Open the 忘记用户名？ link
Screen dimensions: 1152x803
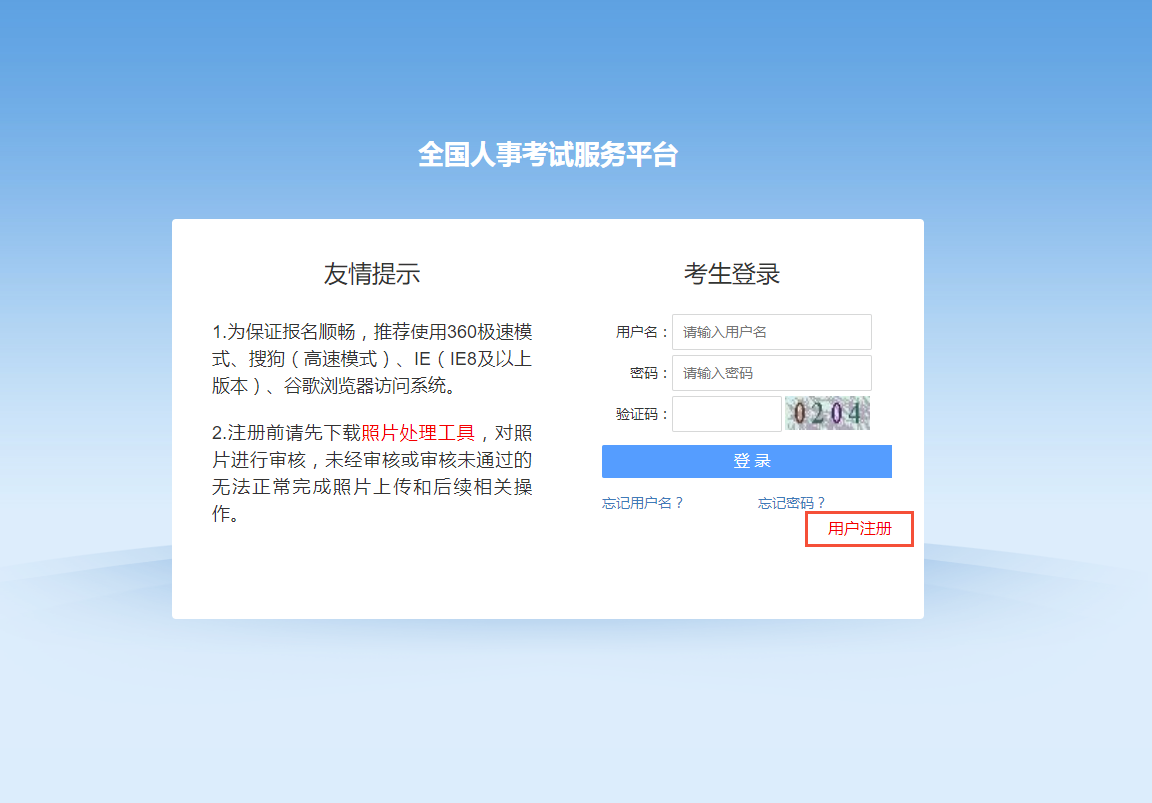click(642, 503)
